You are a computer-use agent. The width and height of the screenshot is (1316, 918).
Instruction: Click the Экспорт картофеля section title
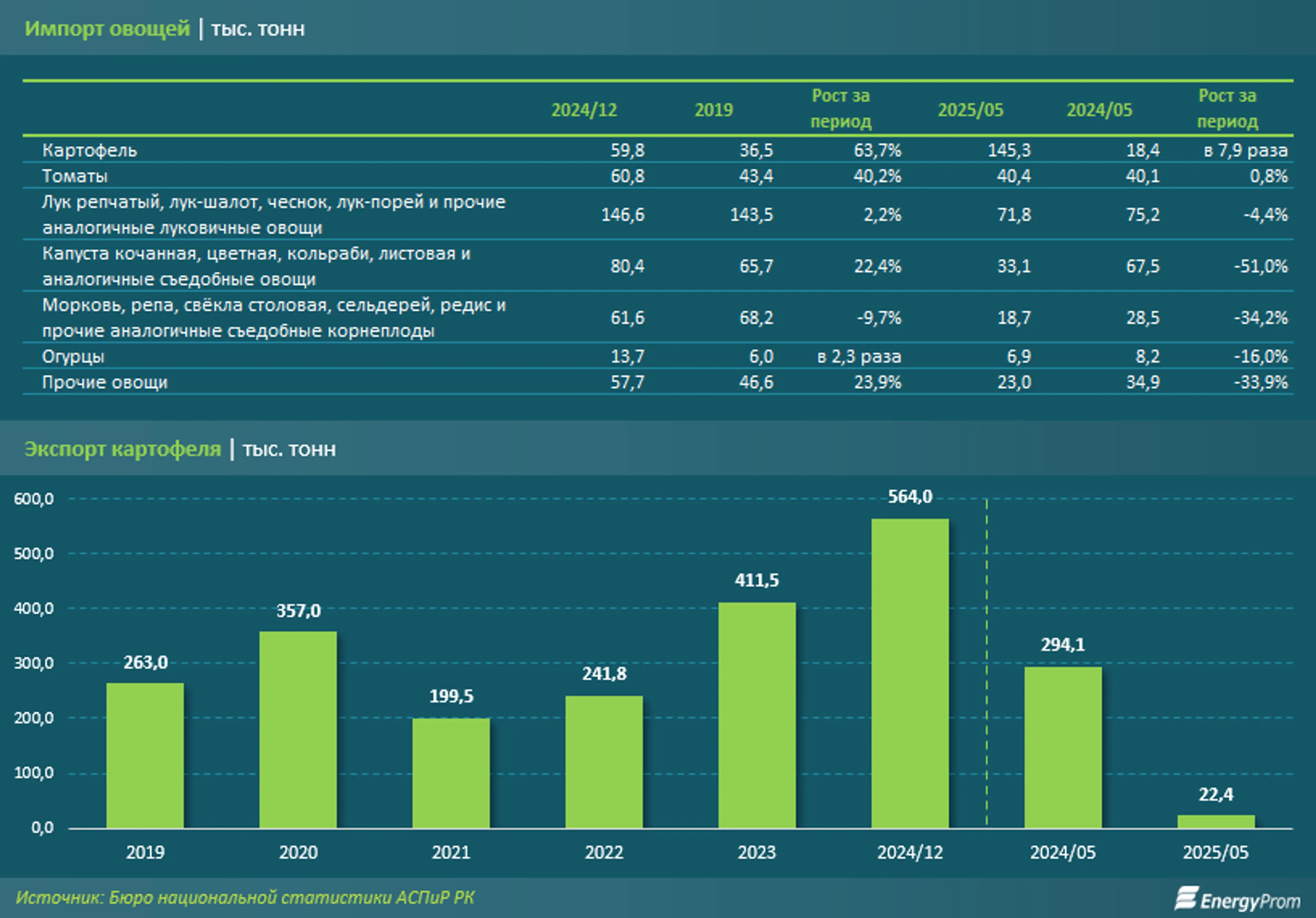[x=123, y=449]
